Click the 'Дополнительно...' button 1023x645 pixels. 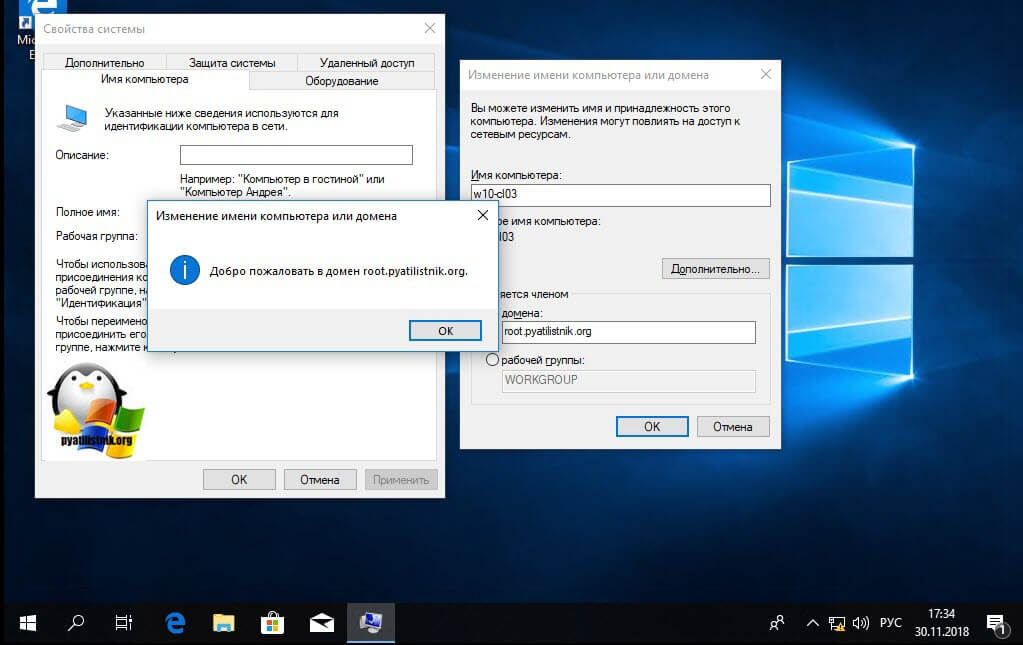pyautogui.click(x=715, y=269)
